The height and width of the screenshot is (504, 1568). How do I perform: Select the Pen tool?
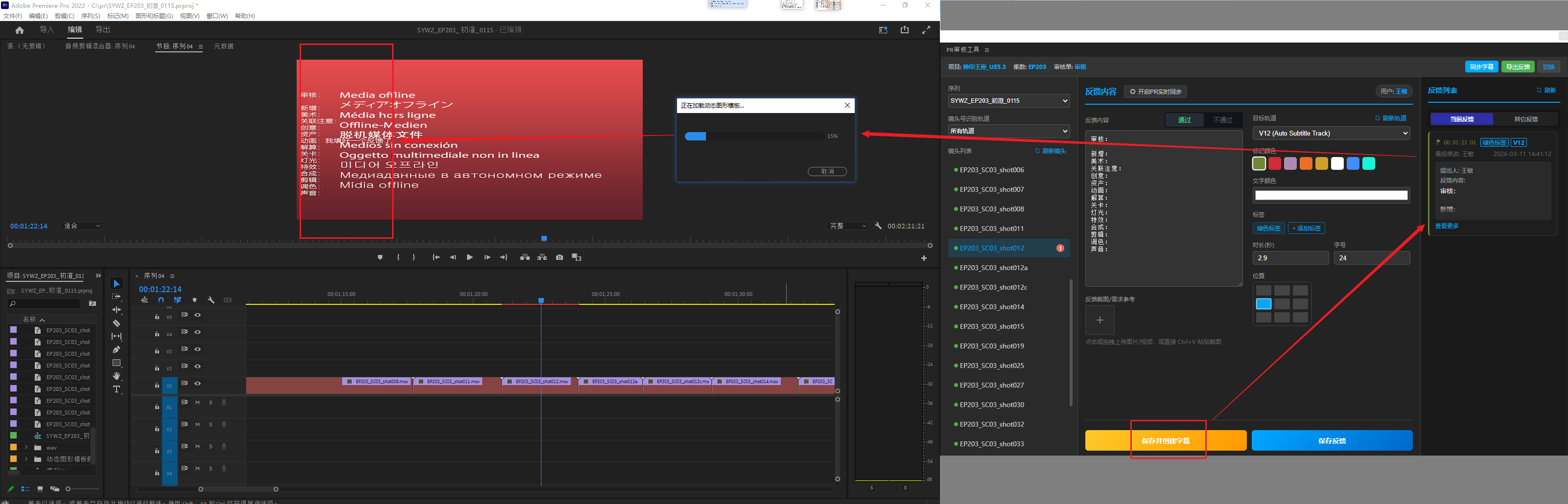pos(116,349)
